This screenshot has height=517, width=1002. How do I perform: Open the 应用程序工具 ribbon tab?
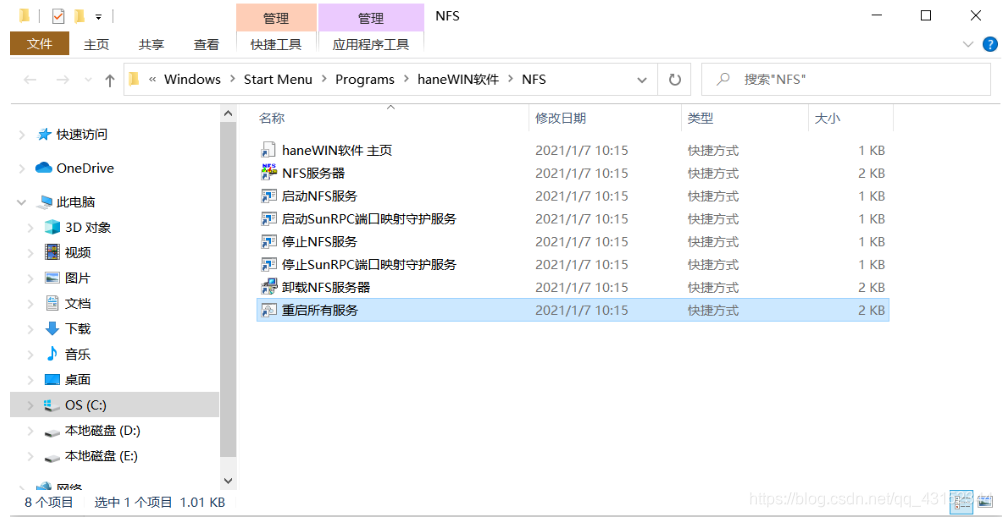tap(371, 44)
